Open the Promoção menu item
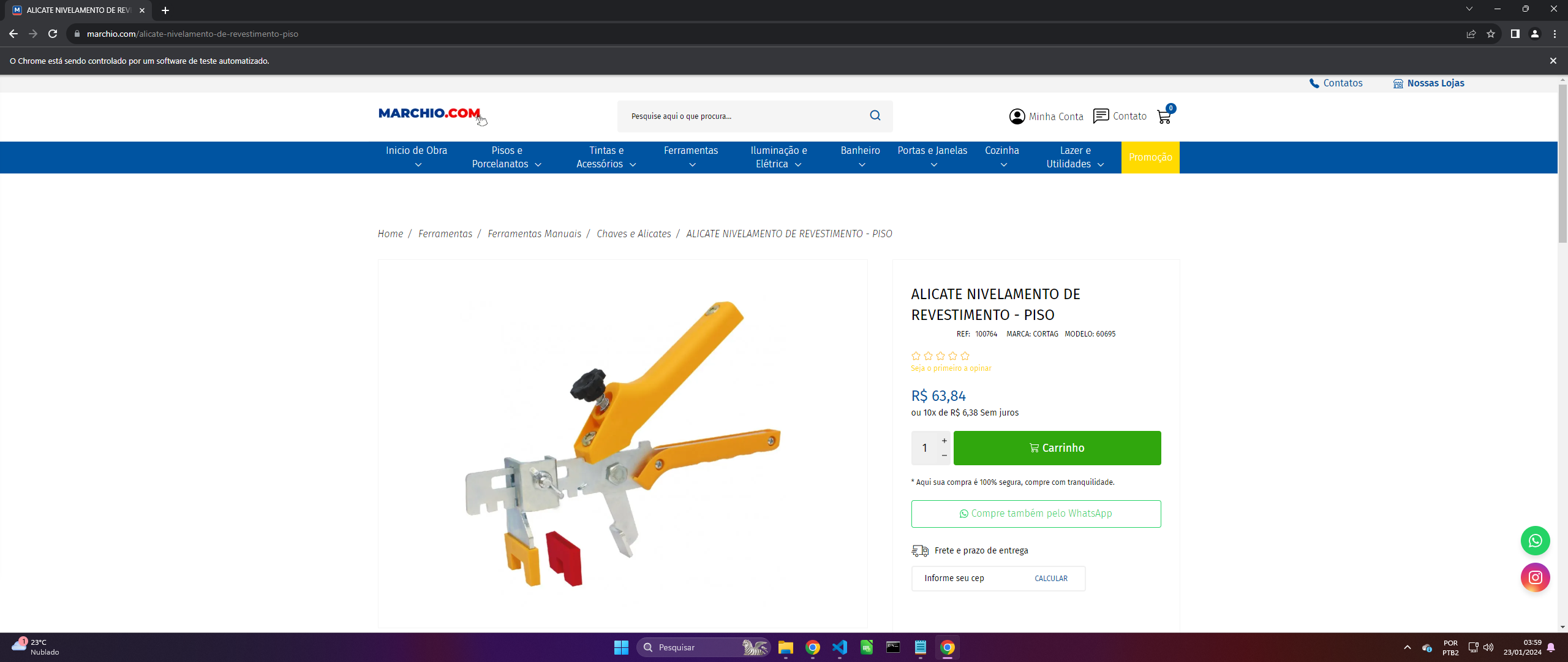This screenshot has width=1568, height=662. coord(1150,157)
